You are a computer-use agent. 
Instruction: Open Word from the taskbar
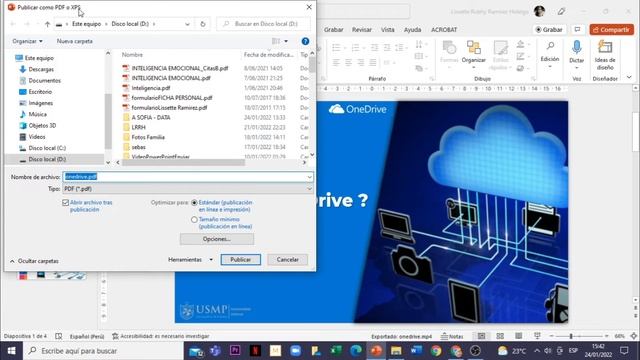click(416, 351)
